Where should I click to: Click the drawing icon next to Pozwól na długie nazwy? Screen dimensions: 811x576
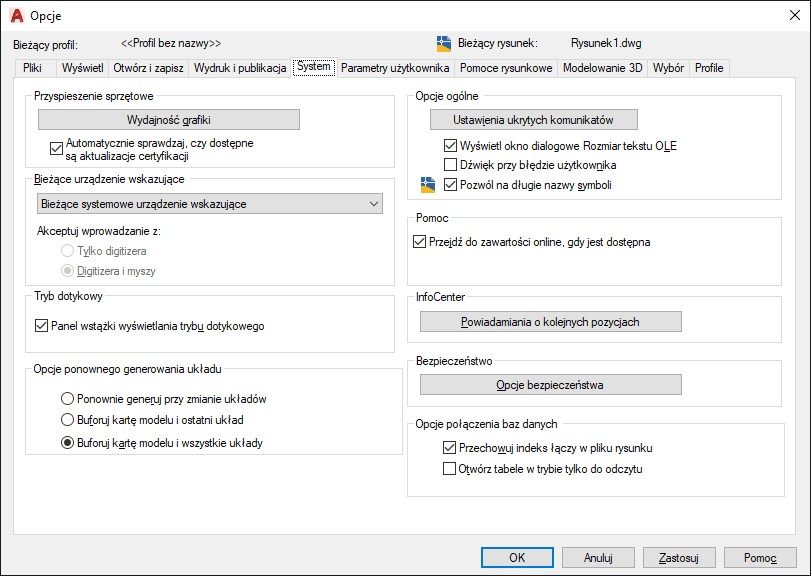[429, 184]
